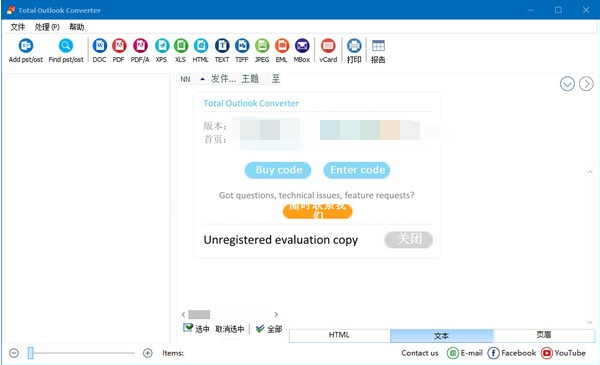Click the zoom in plus icon
Viewport: 600px width, 365px height.
pyautogui.click(x=148, y=353)
